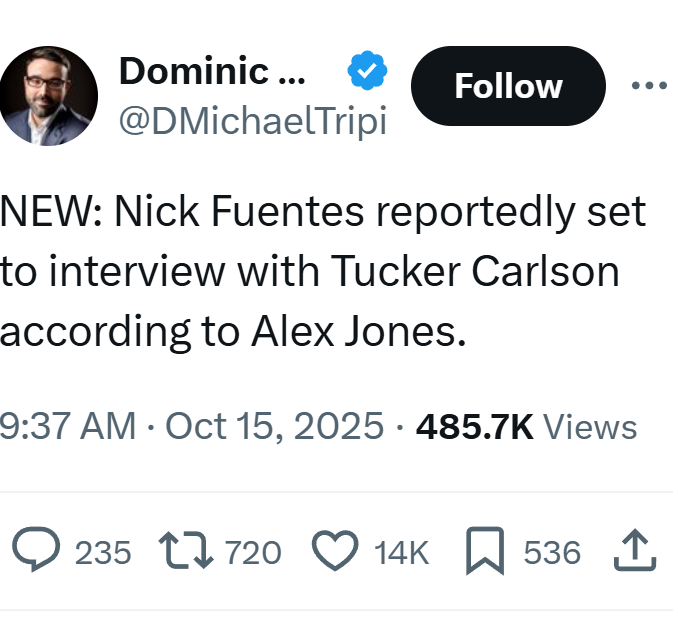Click the tweet text about Nick Fuentes

320,272
